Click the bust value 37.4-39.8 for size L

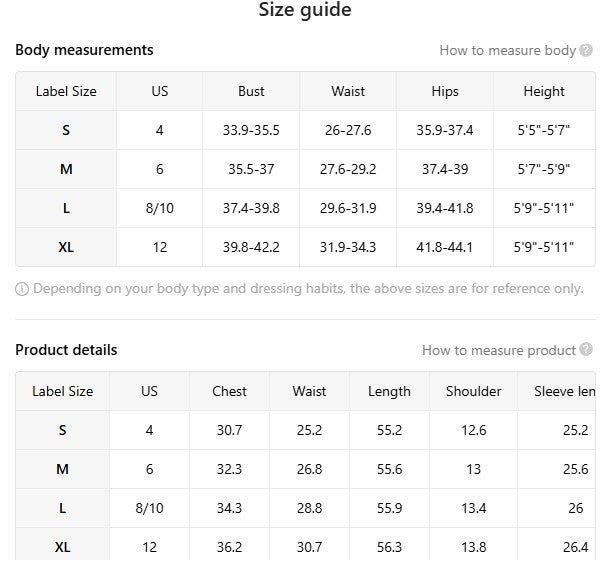[x=251, y=208]
